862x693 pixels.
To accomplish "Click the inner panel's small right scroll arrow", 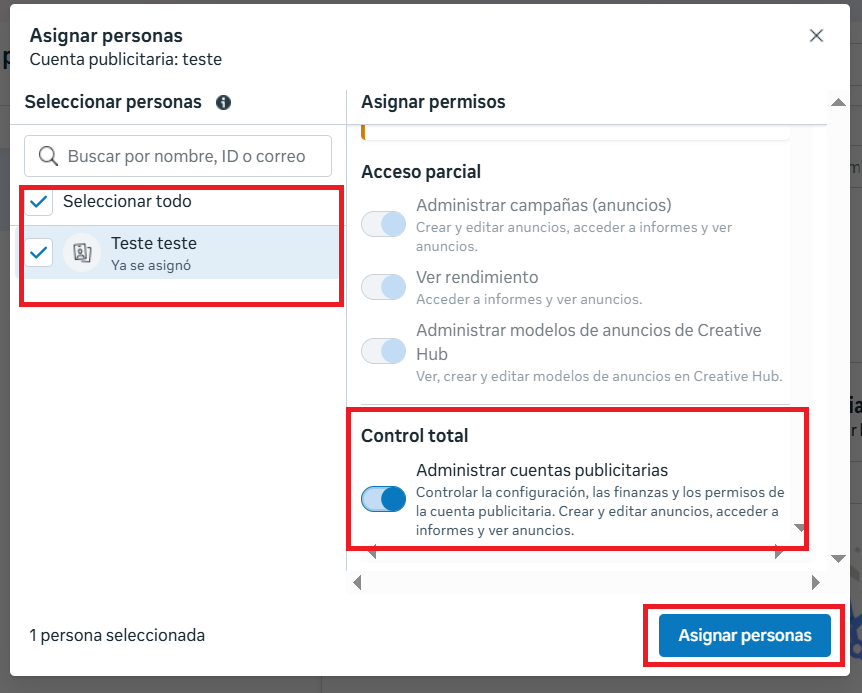I will coord(778,552).
